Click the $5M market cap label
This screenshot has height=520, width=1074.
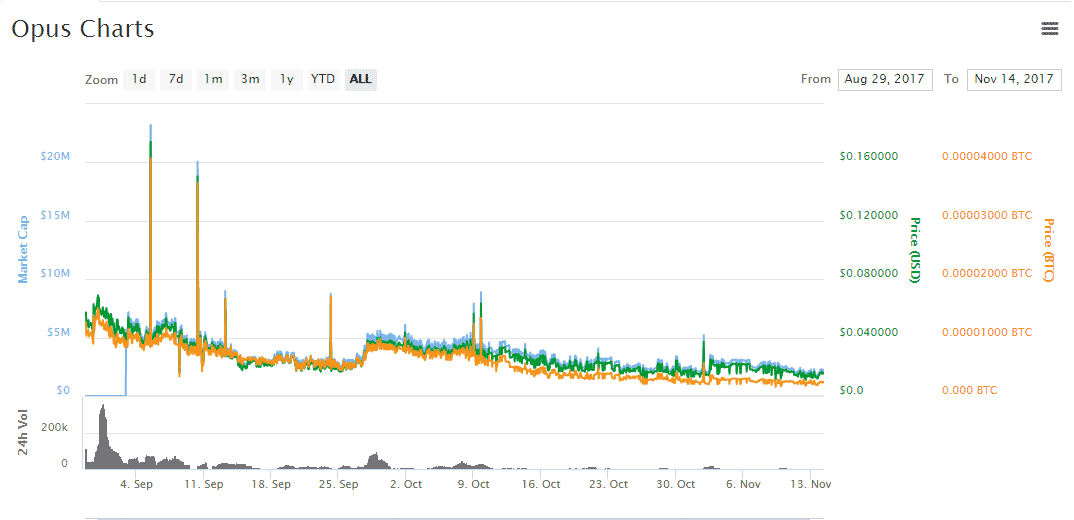click(x=58, y=332)
